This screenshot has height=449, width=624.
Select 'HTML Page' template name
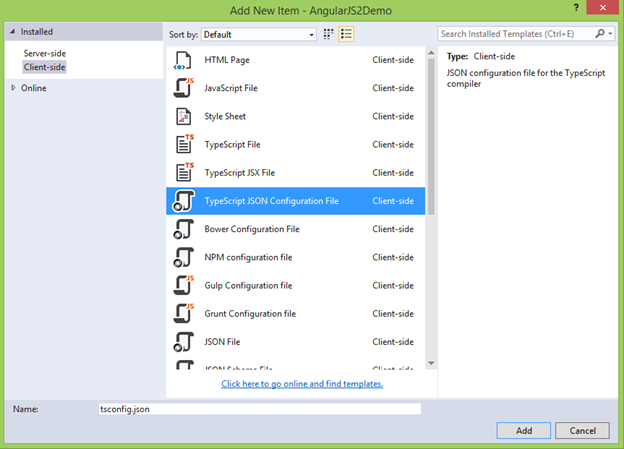(227, 60)
